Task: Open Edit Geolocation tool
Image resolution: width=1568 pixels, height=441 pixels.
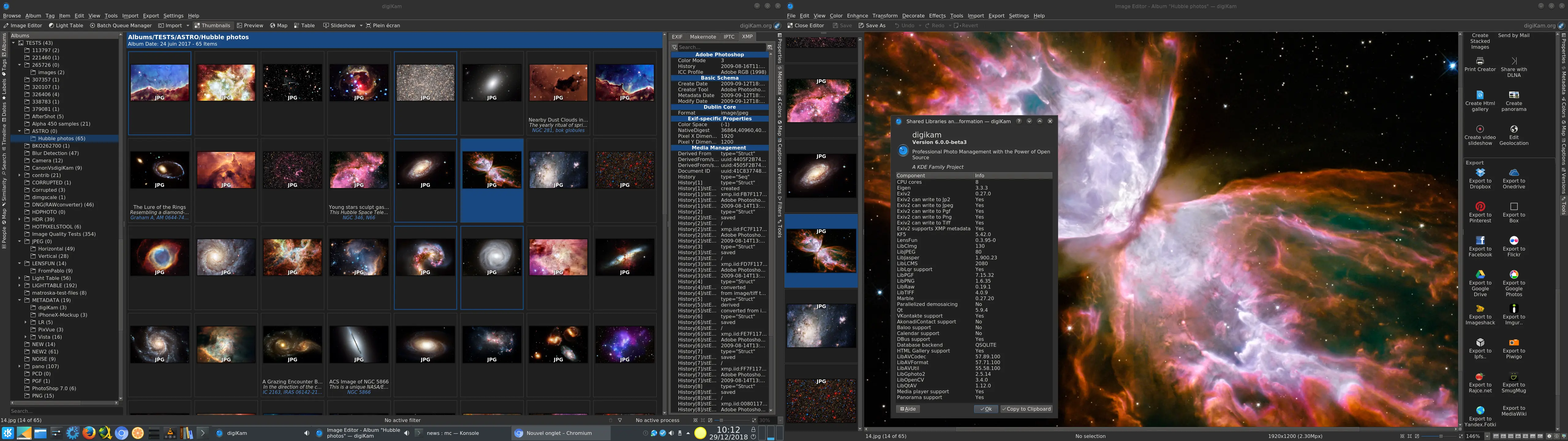Action: tap(1513, 130)
